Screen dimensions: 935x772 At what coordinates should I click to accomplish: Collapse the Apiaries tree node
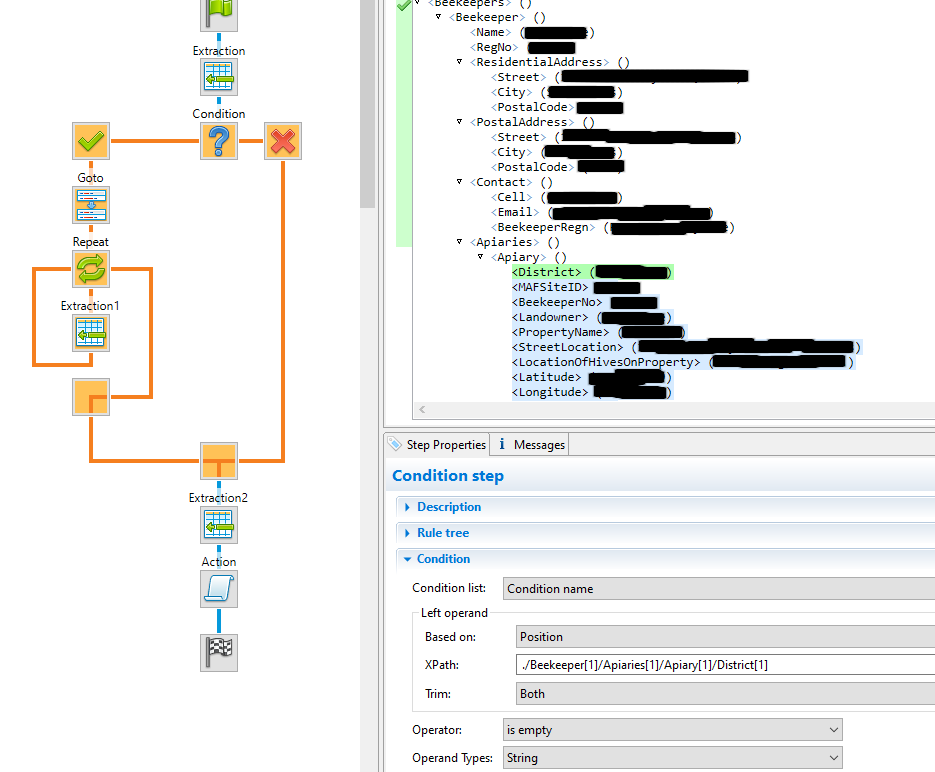pyautogui.click(x=459, y=241)
